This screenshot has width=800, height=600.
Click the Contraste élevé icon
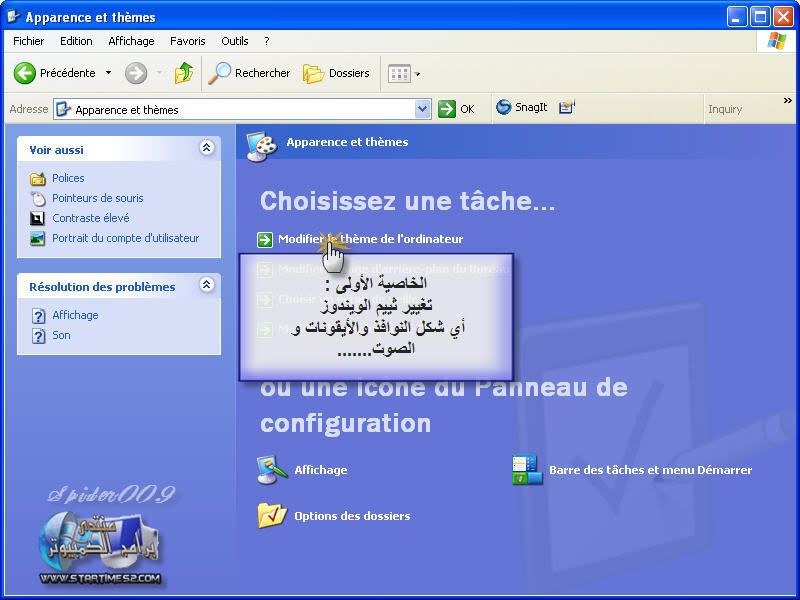pos(37,218)
